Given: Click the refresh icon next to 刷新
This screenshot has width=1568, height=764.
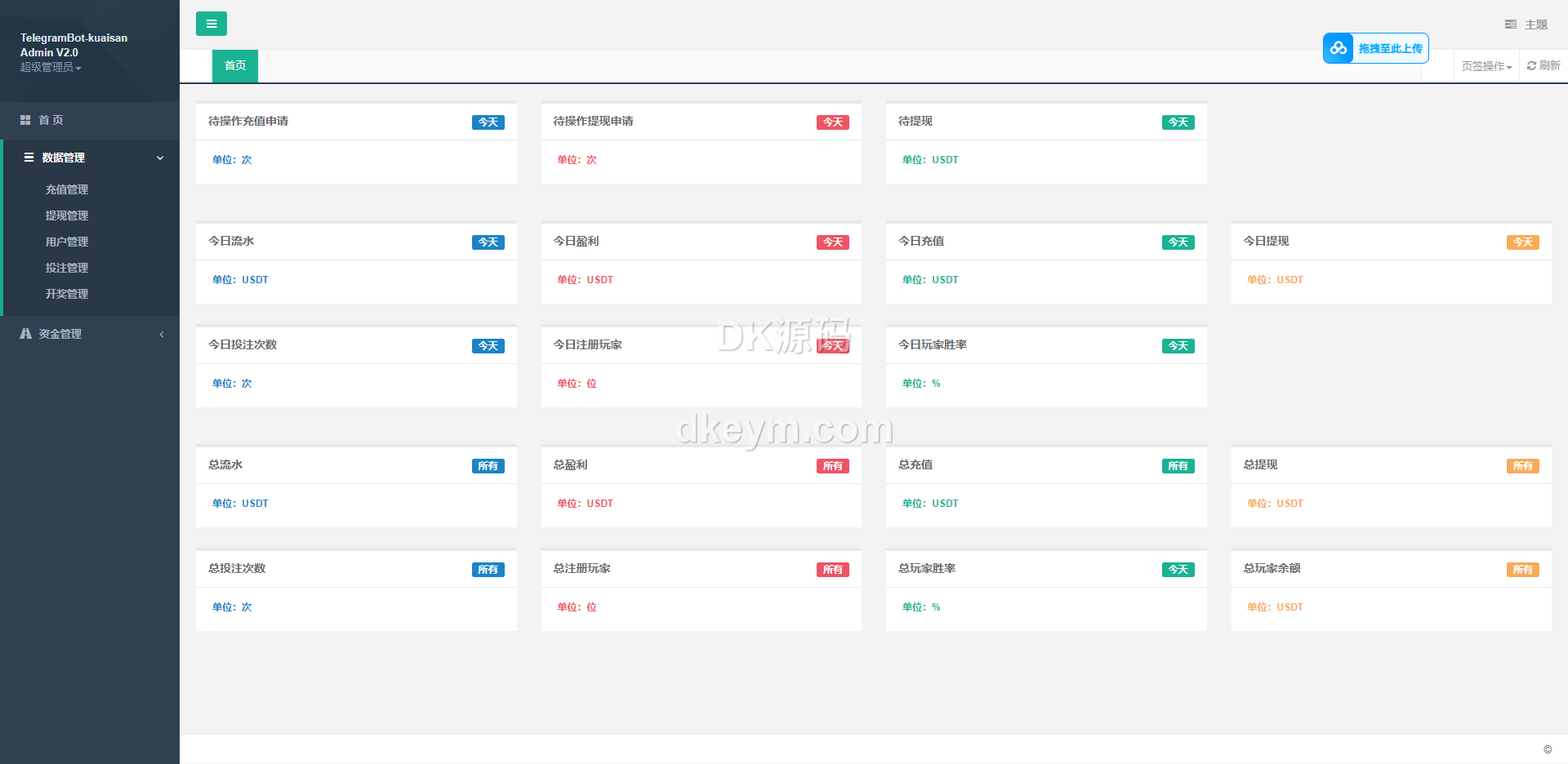Looking at the screenshot, I should click(1531, 66).
